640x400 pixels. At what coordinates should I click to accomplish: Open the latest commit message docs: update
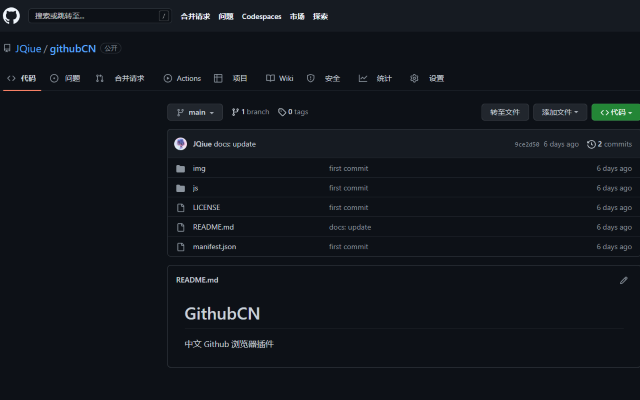235,144
